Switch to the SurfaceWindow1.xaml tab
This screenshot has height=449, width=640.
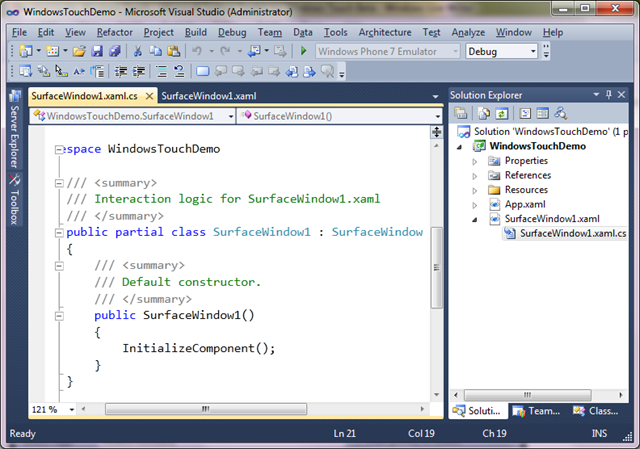tap(209, 96)
